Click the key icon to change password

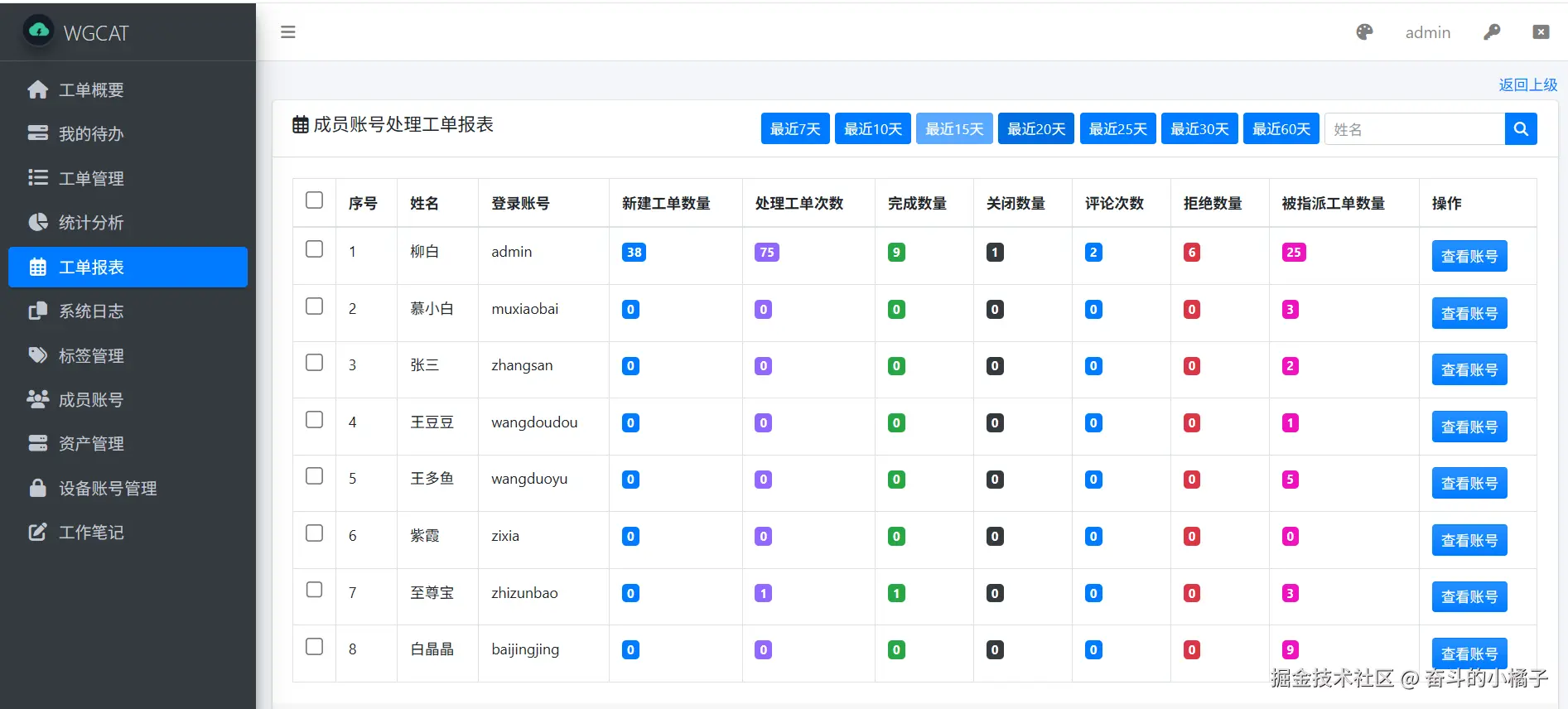pos(1492,32)
